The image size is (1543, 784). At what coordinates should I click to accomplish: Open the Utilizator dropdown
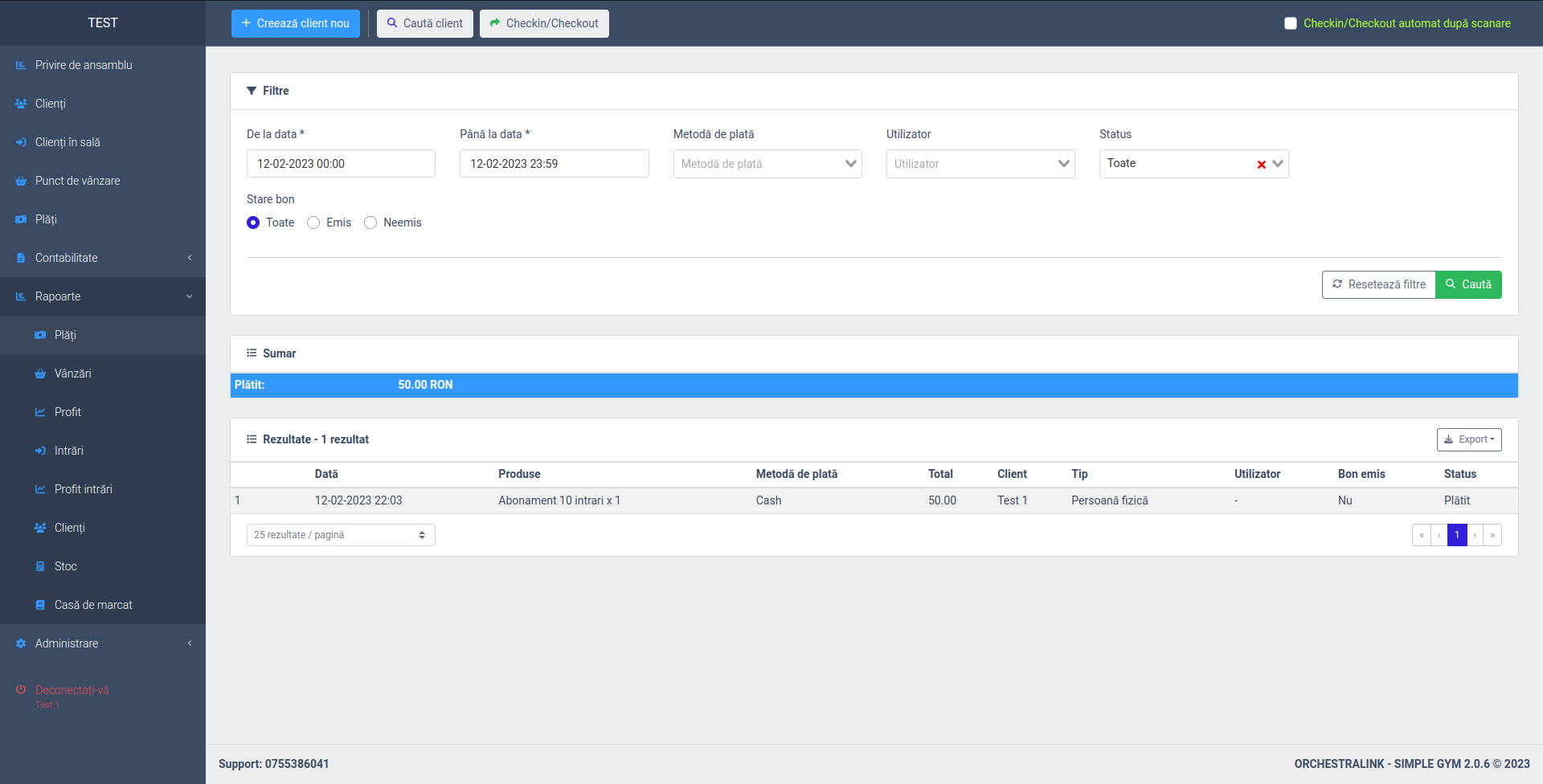click(980, 164)
